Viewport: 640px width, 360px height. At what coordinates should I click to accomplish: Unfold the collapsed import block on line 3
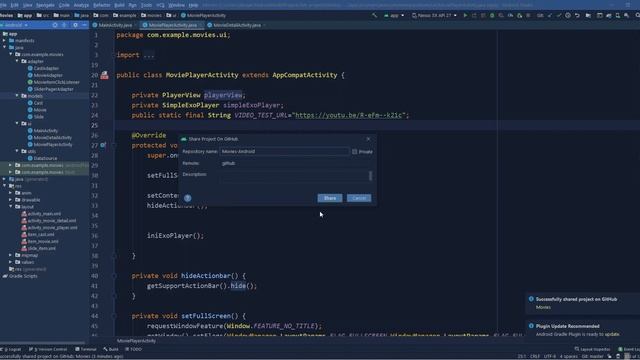(149, 55)
